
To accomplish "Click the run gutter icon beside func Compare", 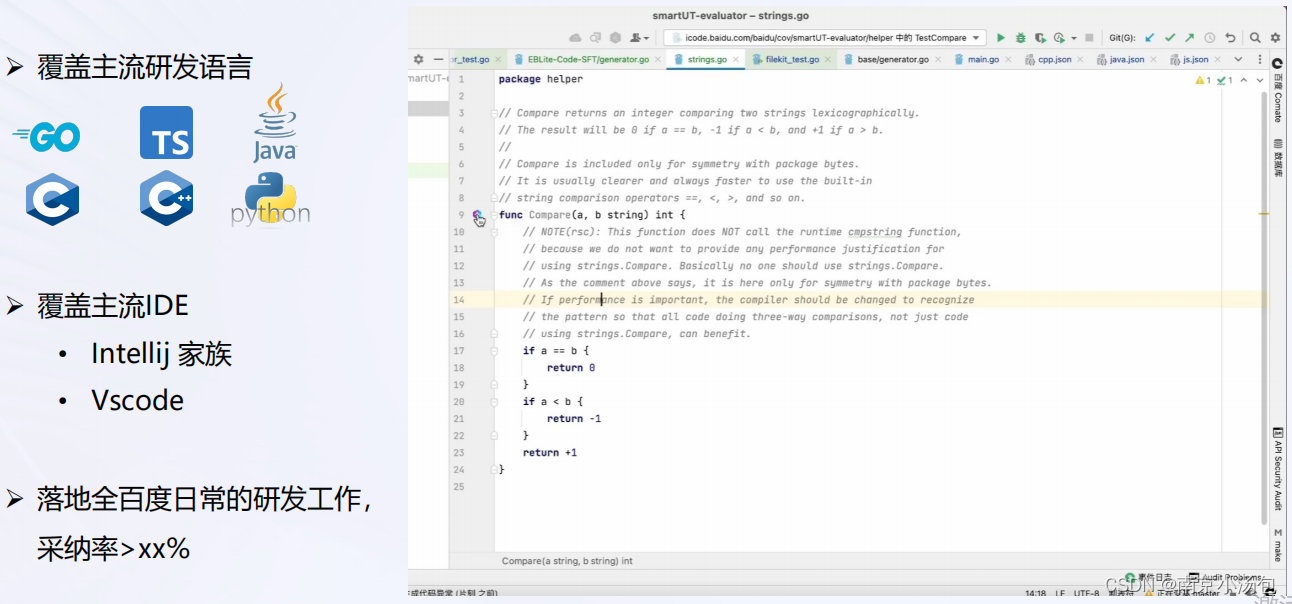I will tap(479, 216).
